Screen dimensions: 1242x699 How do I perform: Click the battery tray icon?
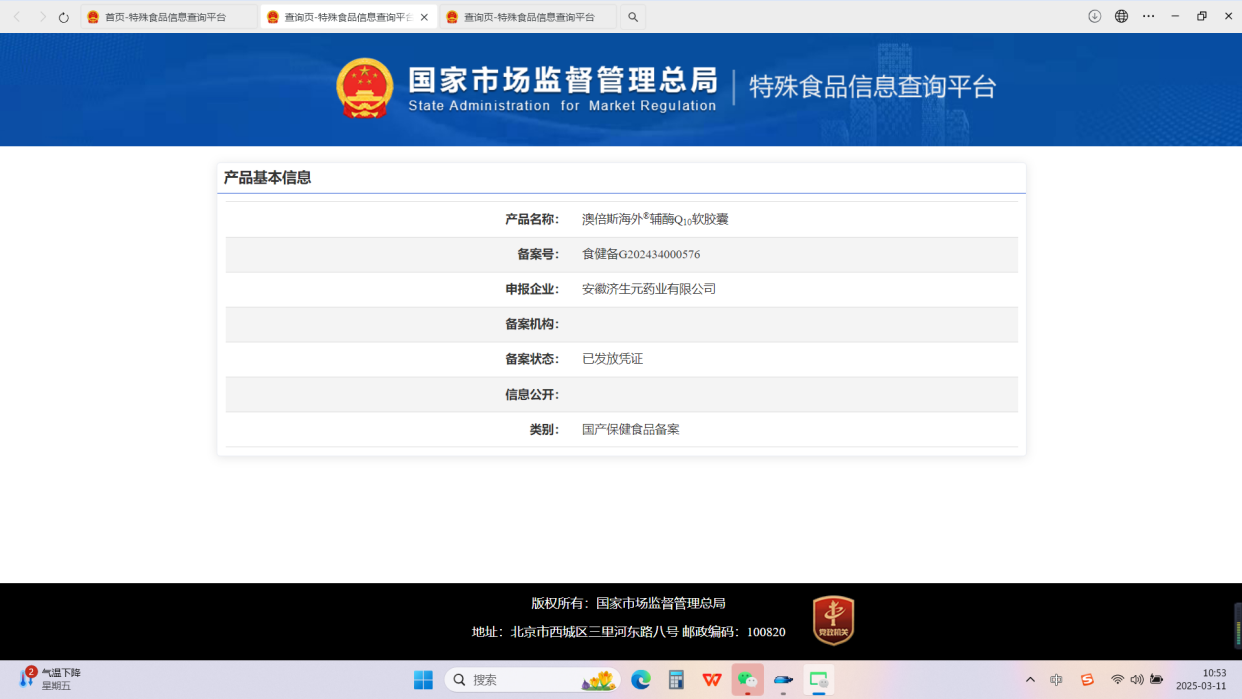point(1156,680)
